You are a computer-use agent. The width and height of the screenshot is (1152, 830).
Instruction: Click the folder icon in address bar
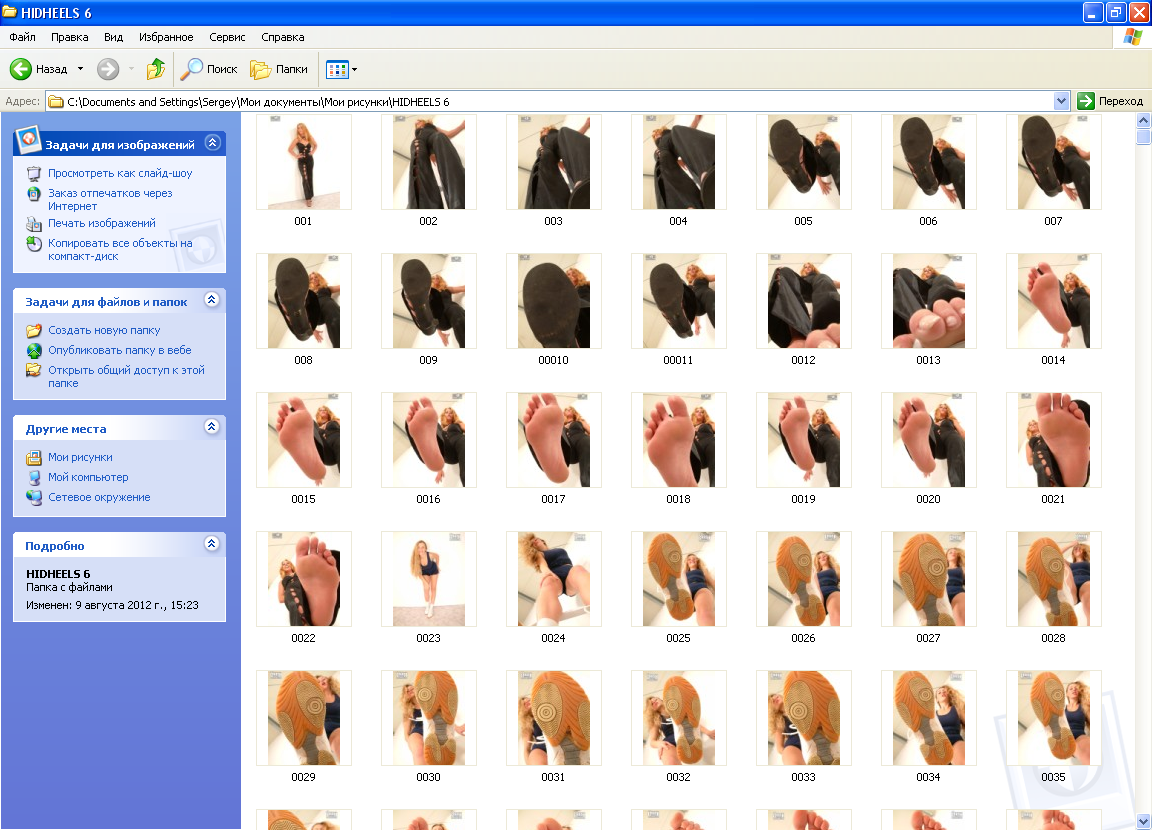pos(56,101)
